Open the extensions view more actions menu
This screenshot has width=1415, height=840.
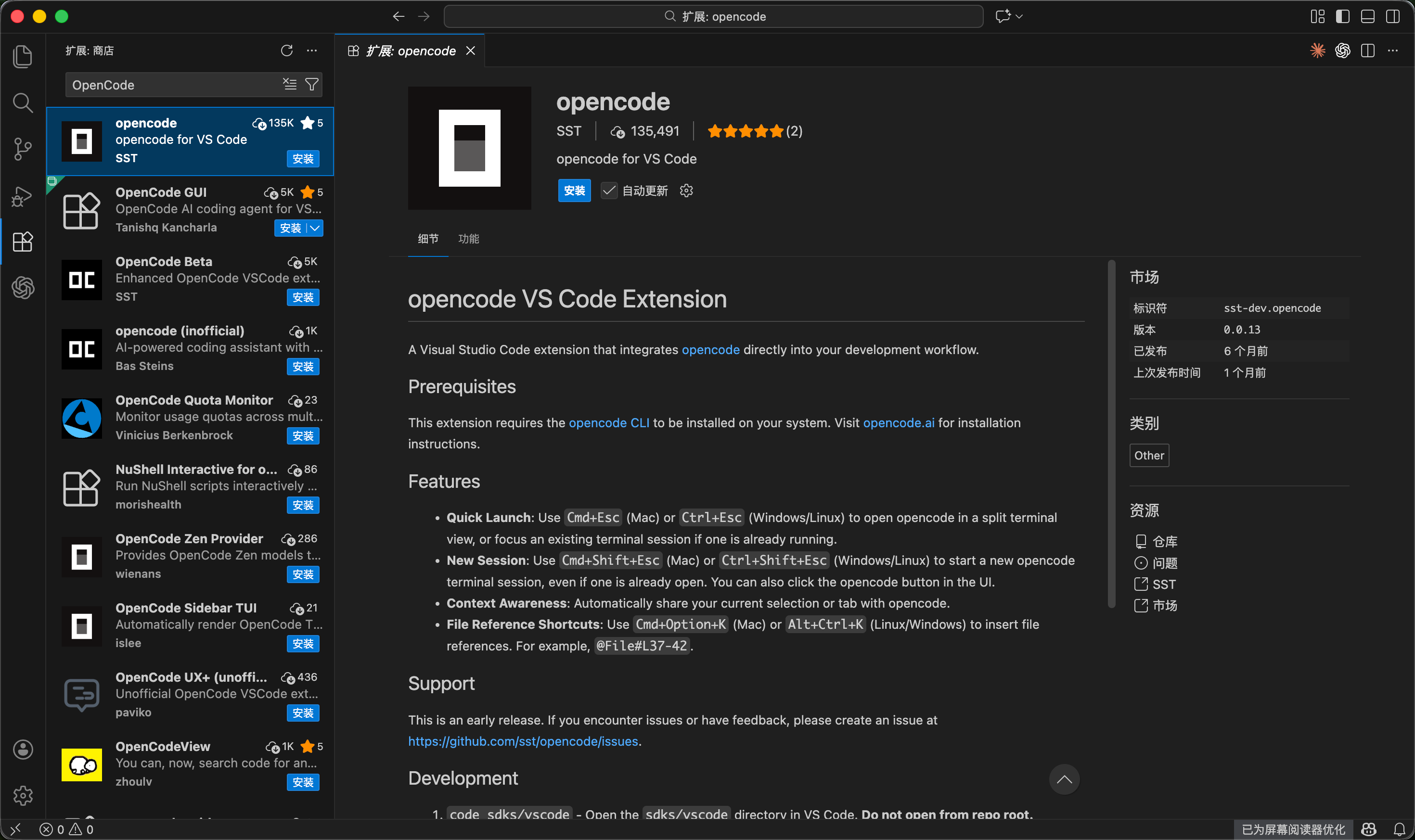pos(312,51)
